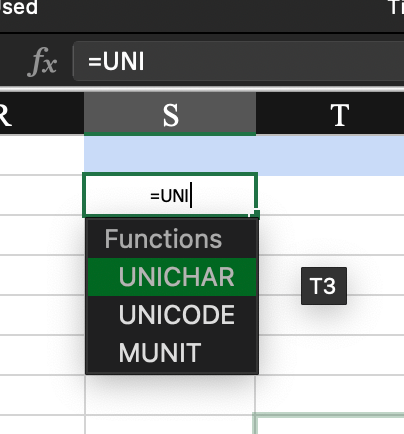Click the fx insert function icon
Image resolution: width=404 pixels, height=434 pixels.
tap(42, 62)
